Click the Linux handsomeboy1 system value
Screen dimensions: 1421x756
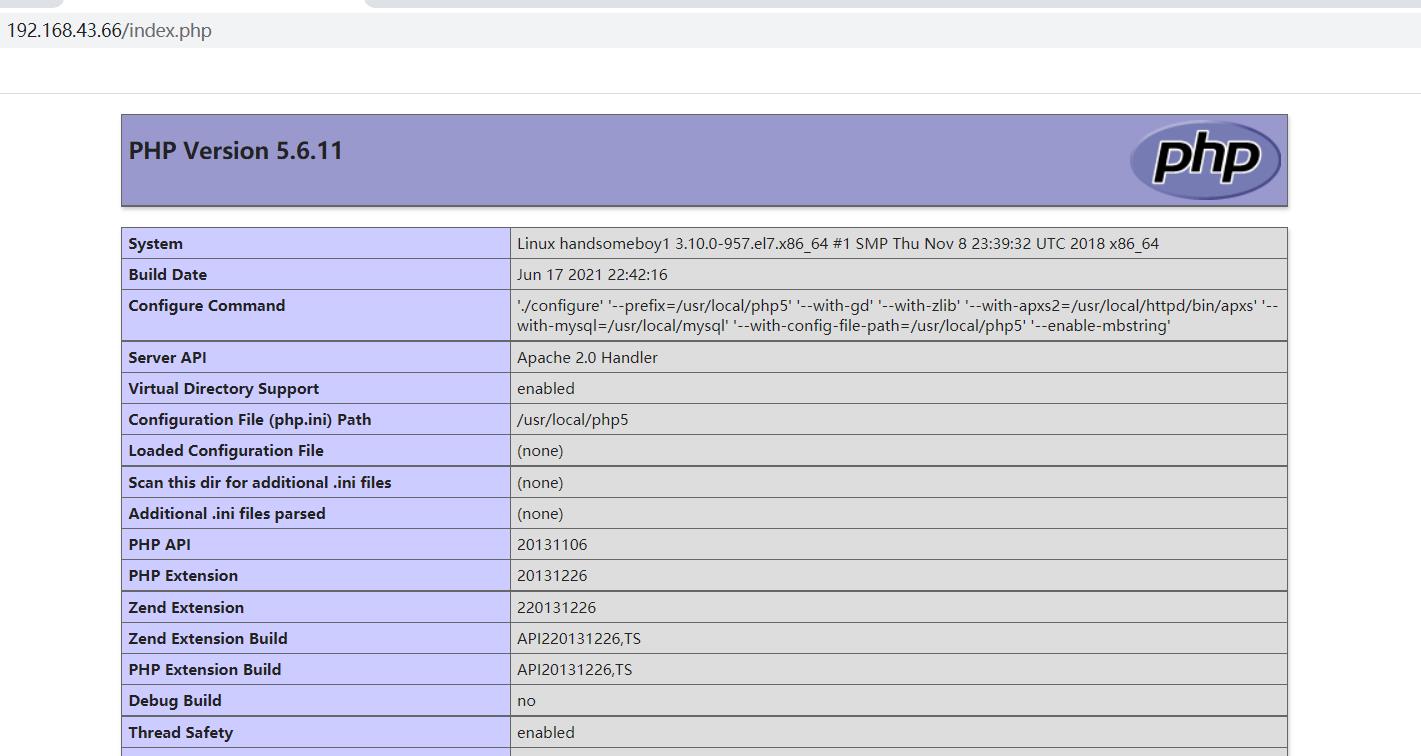[x=838, y=244]
